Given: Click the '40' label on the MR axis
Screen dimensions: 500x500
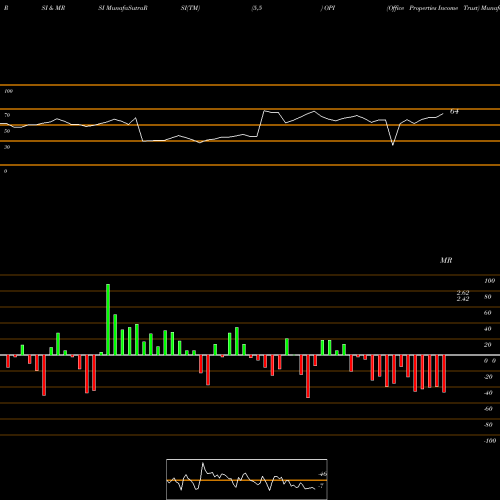Looking at the screenshot, I should pyautogui.click(x=488, y=329).
